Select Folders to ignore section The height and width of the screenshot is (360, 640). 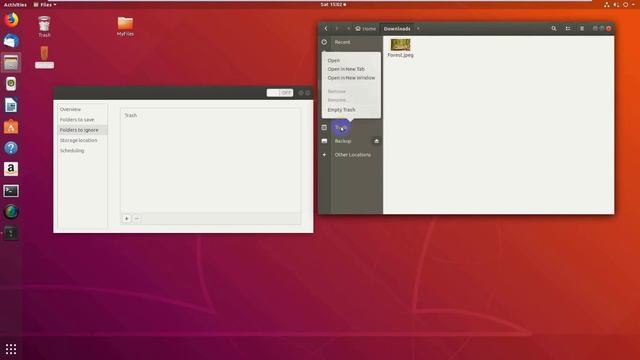coord(82,130)
